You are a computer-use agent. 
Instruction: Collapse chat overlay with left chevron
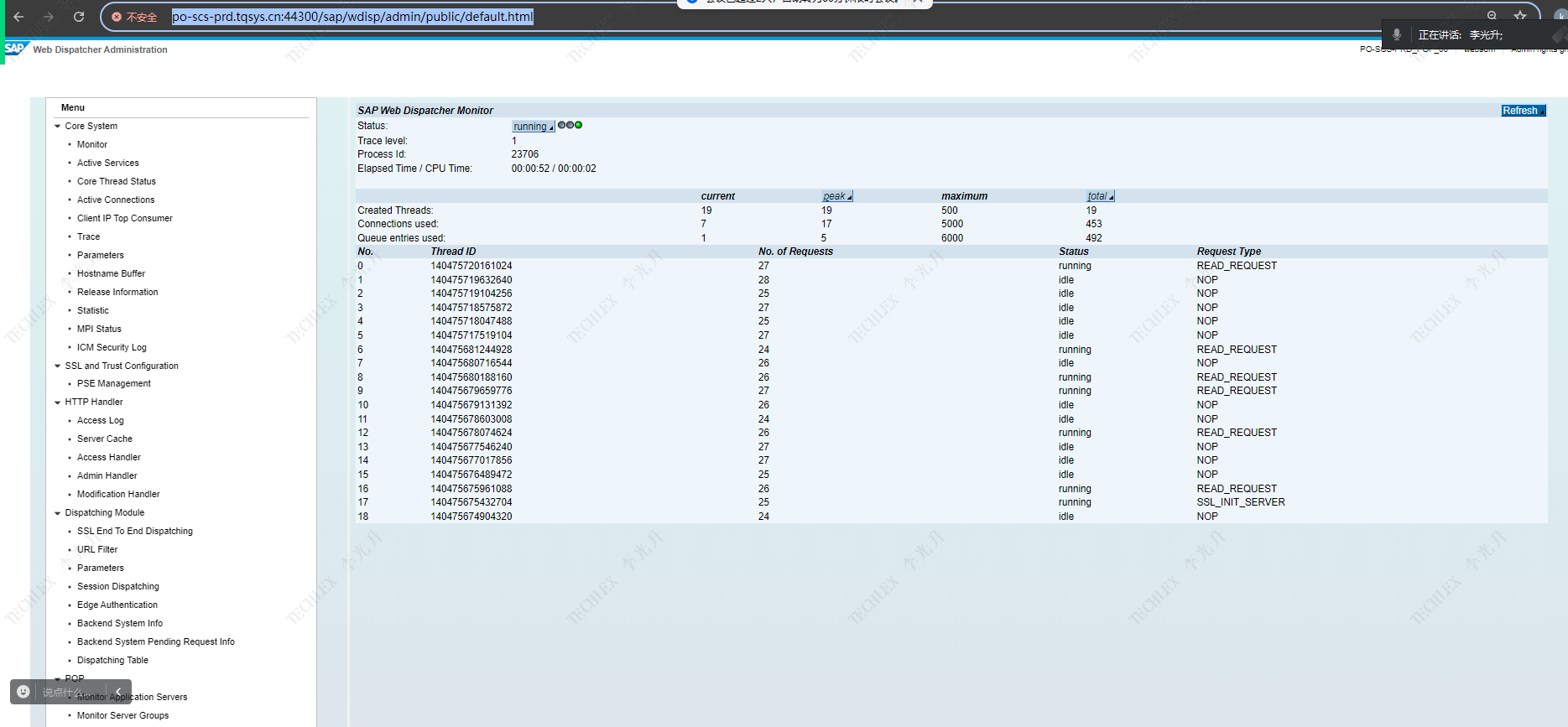118,692
